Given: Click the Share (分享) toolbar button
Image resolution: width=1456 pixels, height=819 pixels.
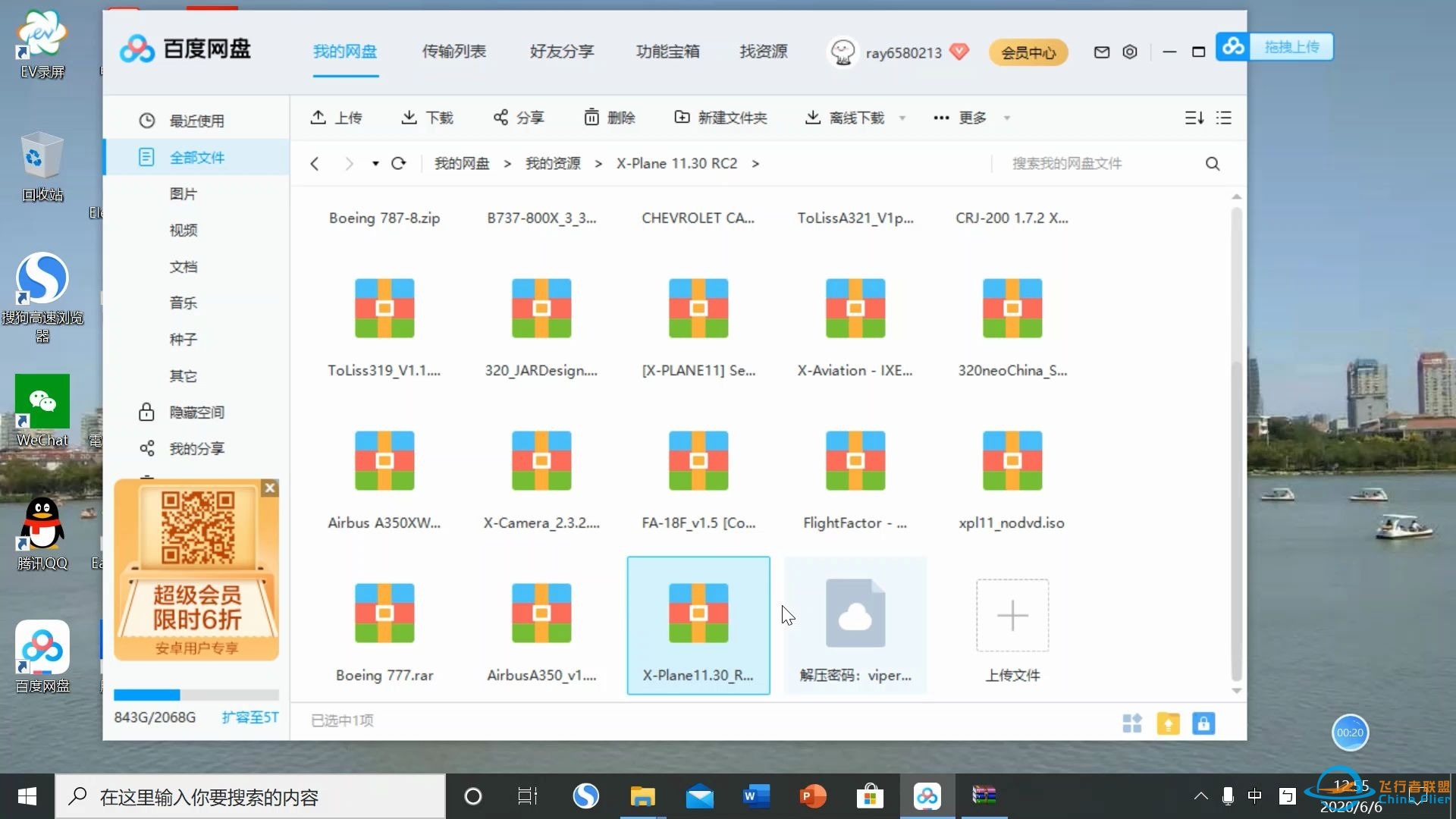Looking at the screenshot, I should coord(519,118).
